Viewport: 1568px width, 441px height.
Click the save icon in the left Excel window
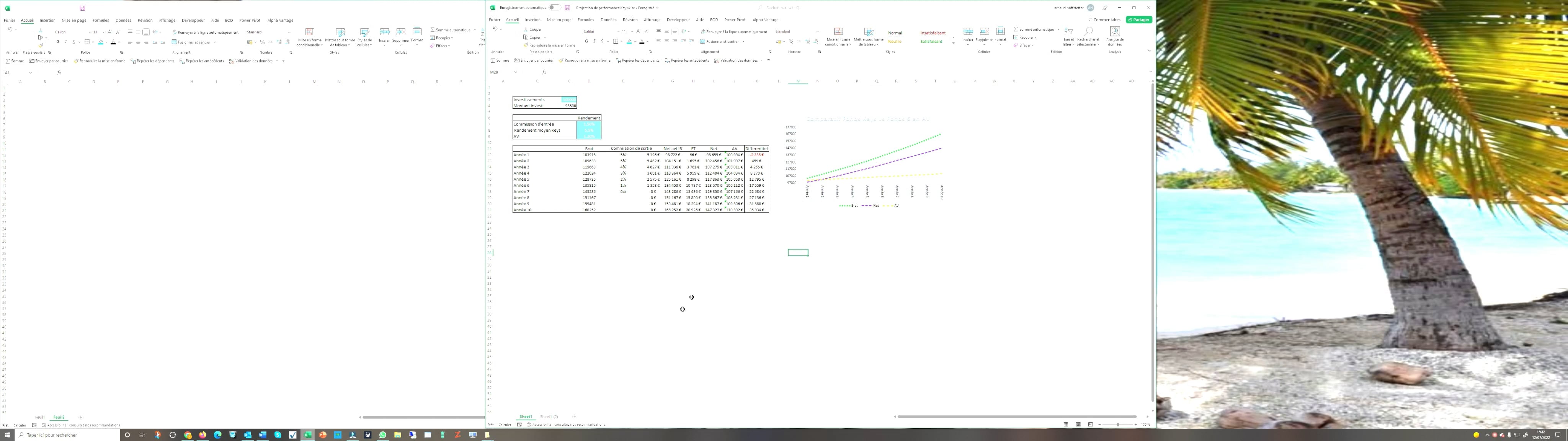82,8
